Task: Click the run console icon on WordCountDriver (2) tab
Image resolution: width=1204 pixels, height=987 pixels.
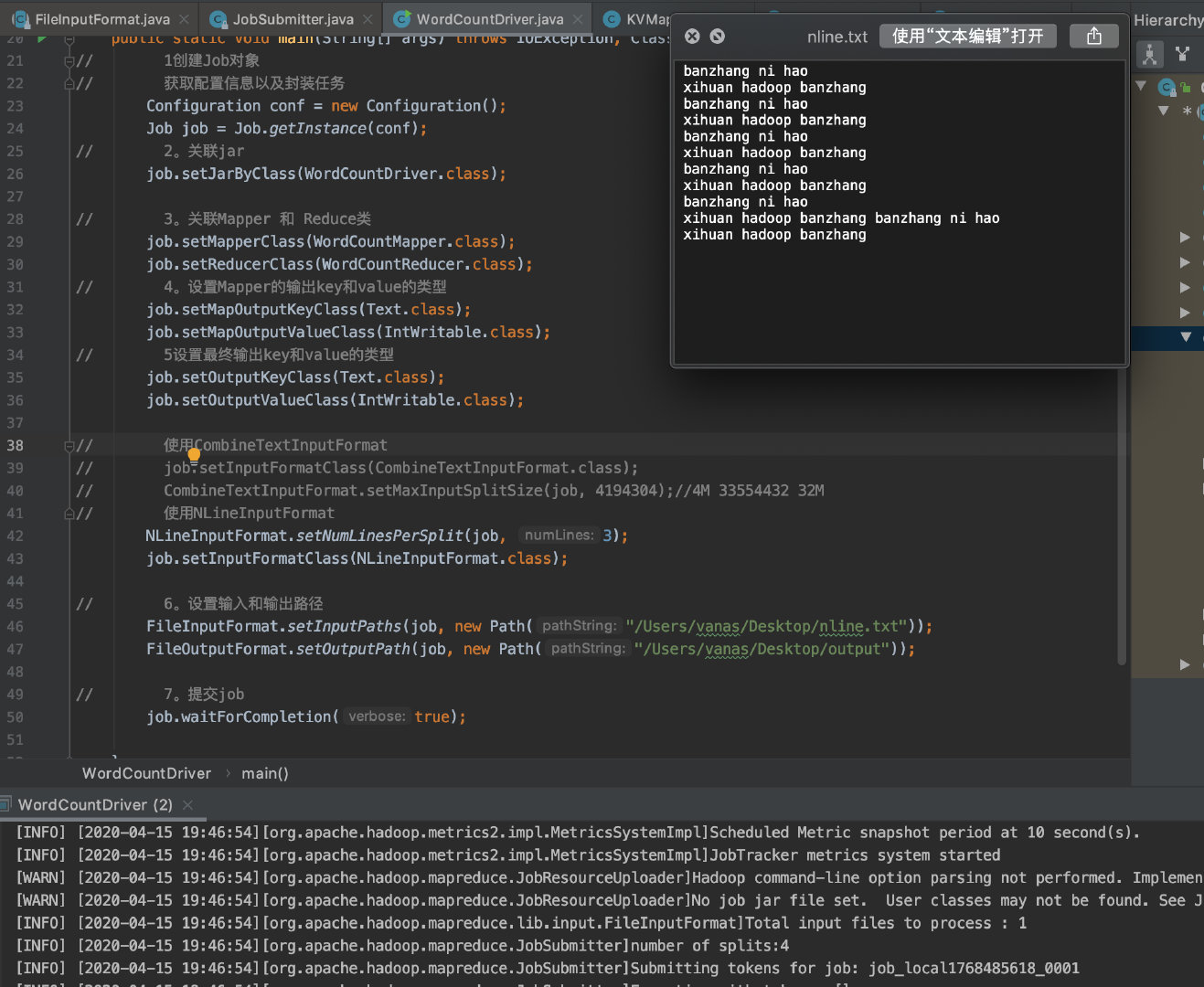Action: pyautogui.click(x=7, y=804)
